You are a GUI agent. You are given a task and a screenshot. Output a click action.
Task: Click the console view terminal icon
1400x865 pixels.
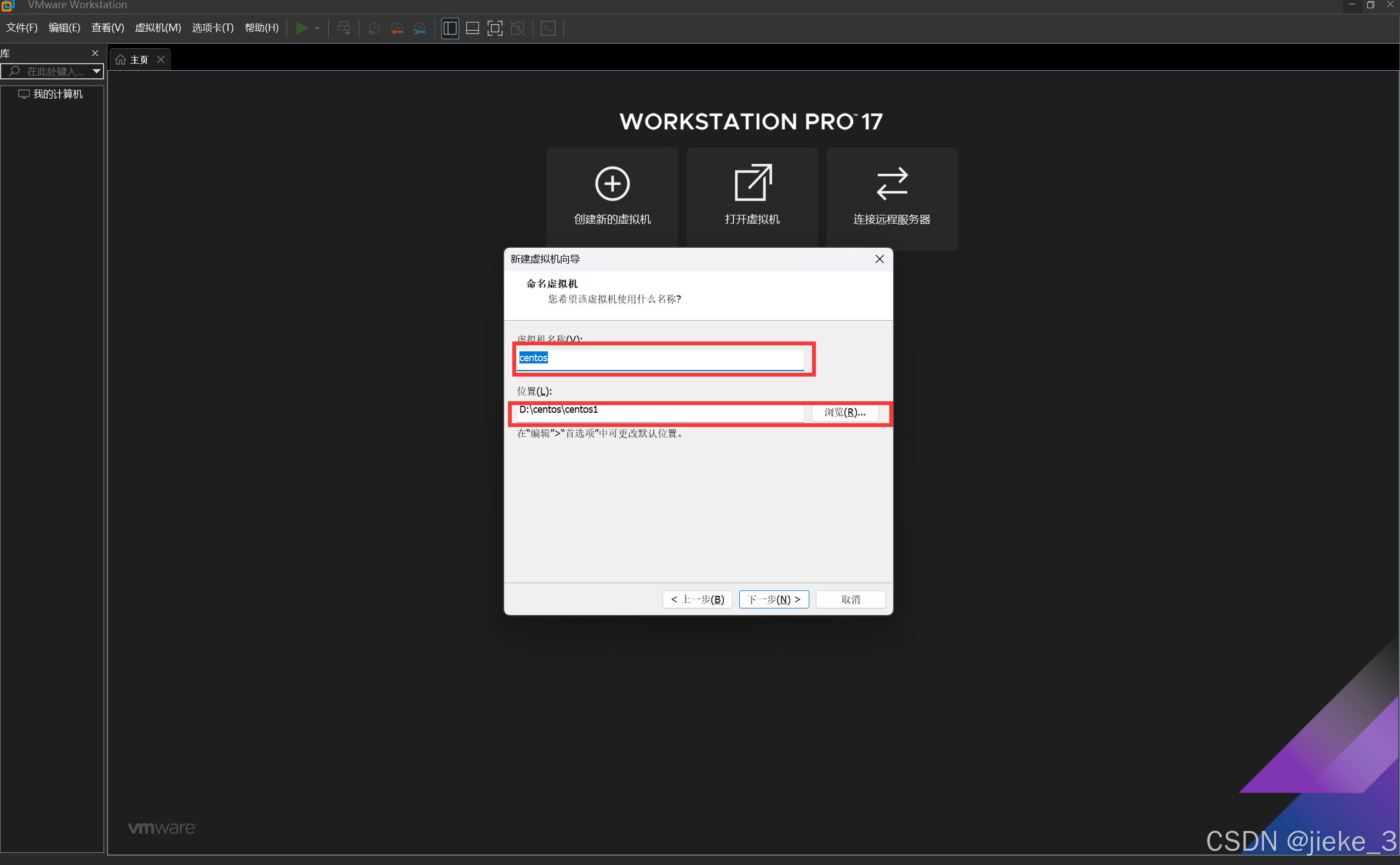[548, 28]
